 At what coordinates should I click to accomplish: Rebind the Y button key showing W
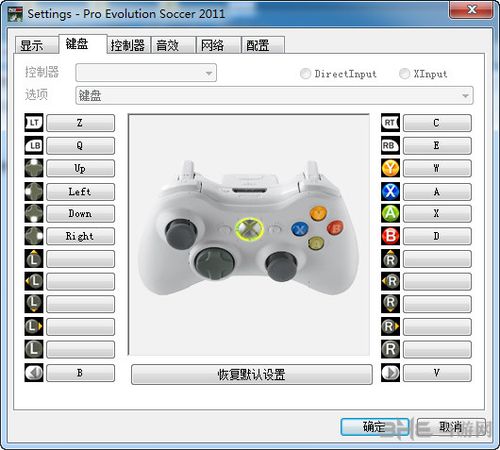(437, 168)
